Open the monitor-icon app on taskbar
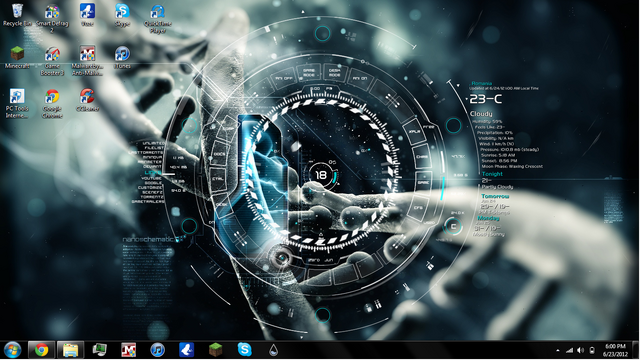Image resolution: width=640 pixels, height=360 pixels. 99,350
